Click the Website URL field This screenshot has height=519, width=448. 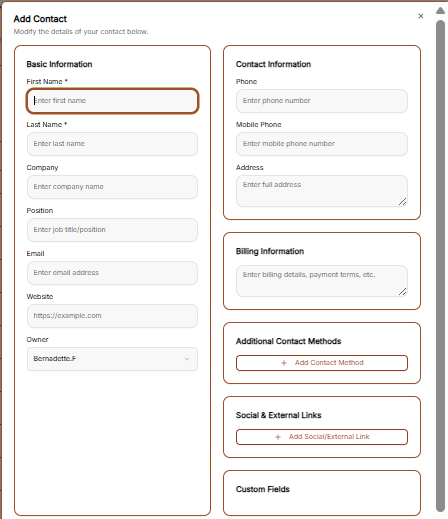click(x=112, y=316)
